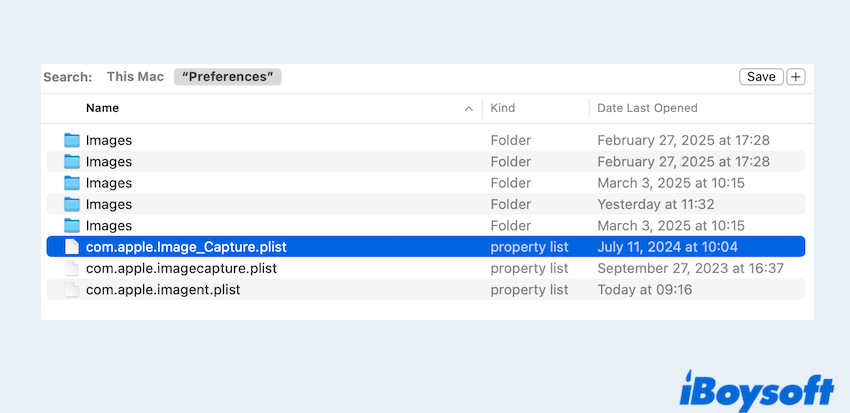
Task: Select the second Images folder opened February 27
Action: 109,162
